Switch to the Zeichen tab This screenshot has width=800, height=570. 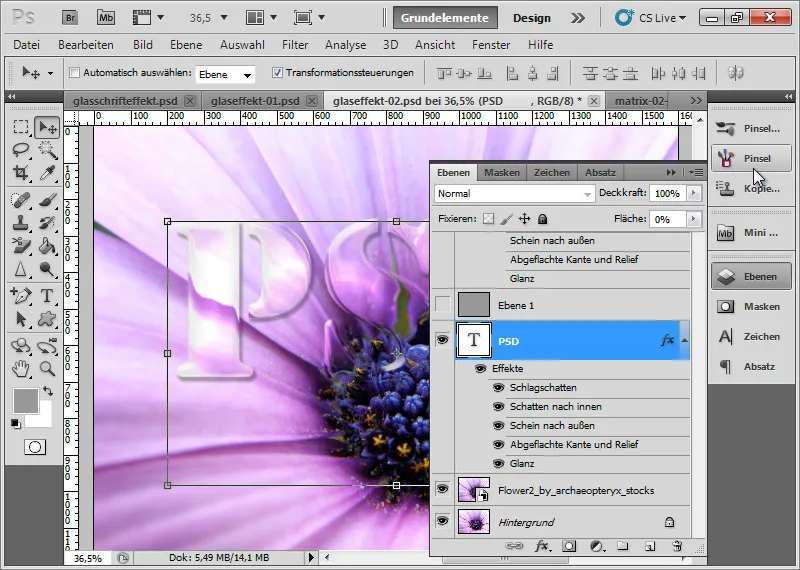pos(552,172)
